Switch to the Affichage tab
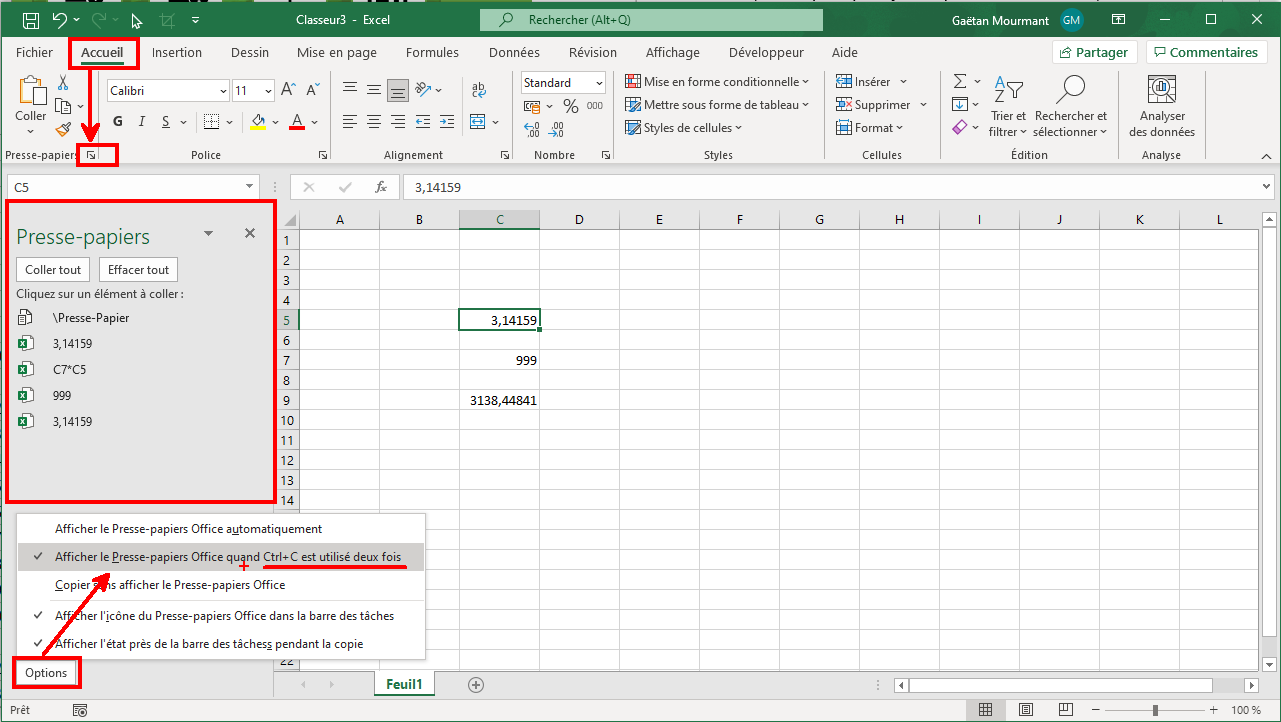The width and height of the screenshot is (1281, 722). click(x=673, y=53)
